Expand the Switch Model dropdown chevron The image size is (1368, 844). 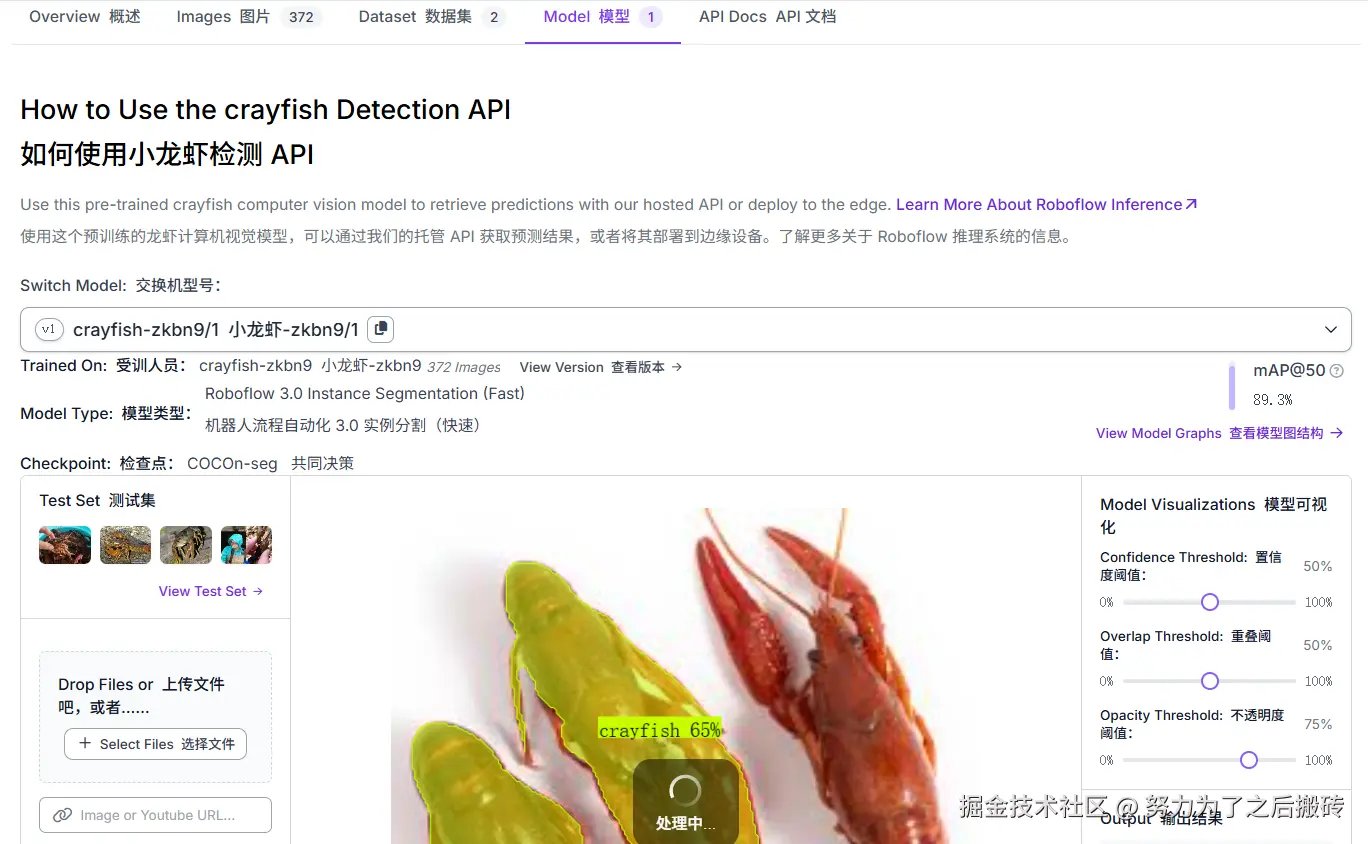tap(1331, 329)
